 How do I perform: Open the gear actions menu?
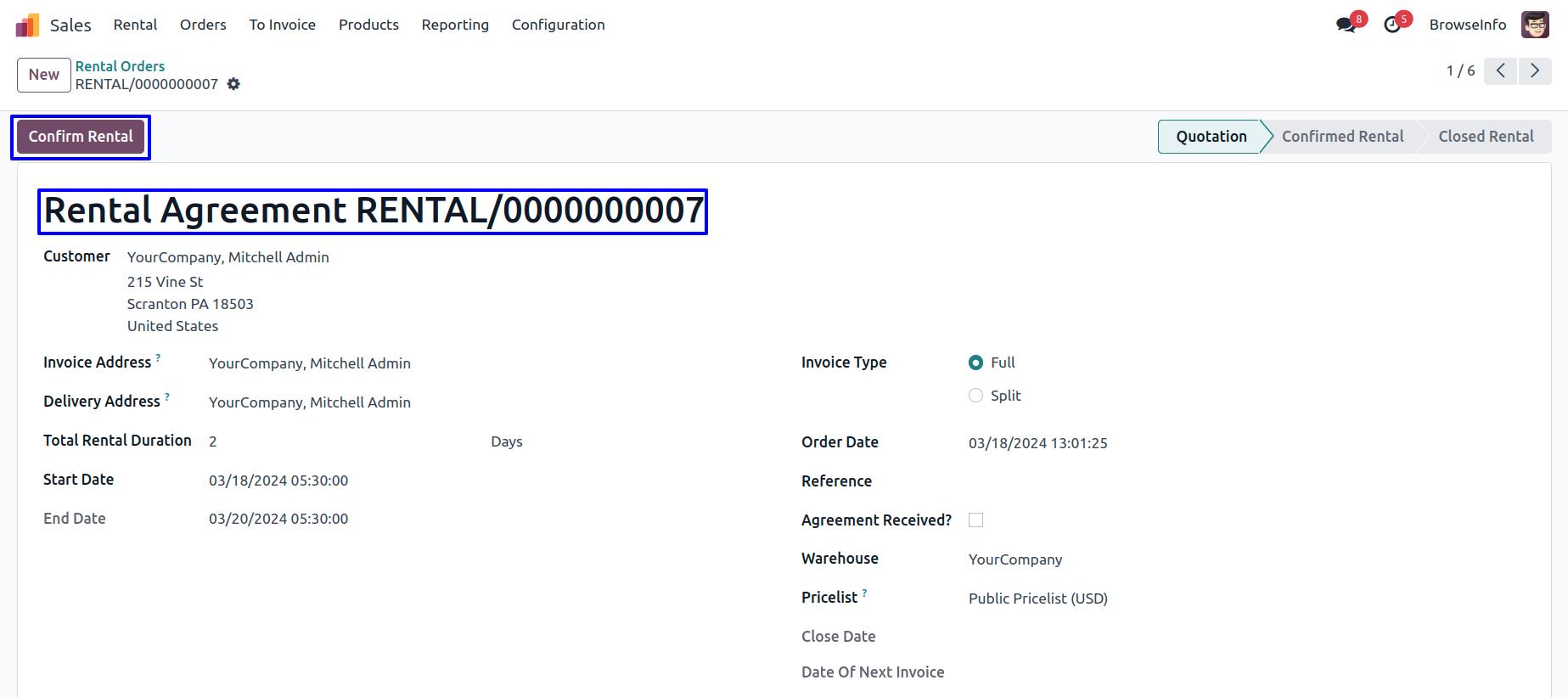point(233,84)
